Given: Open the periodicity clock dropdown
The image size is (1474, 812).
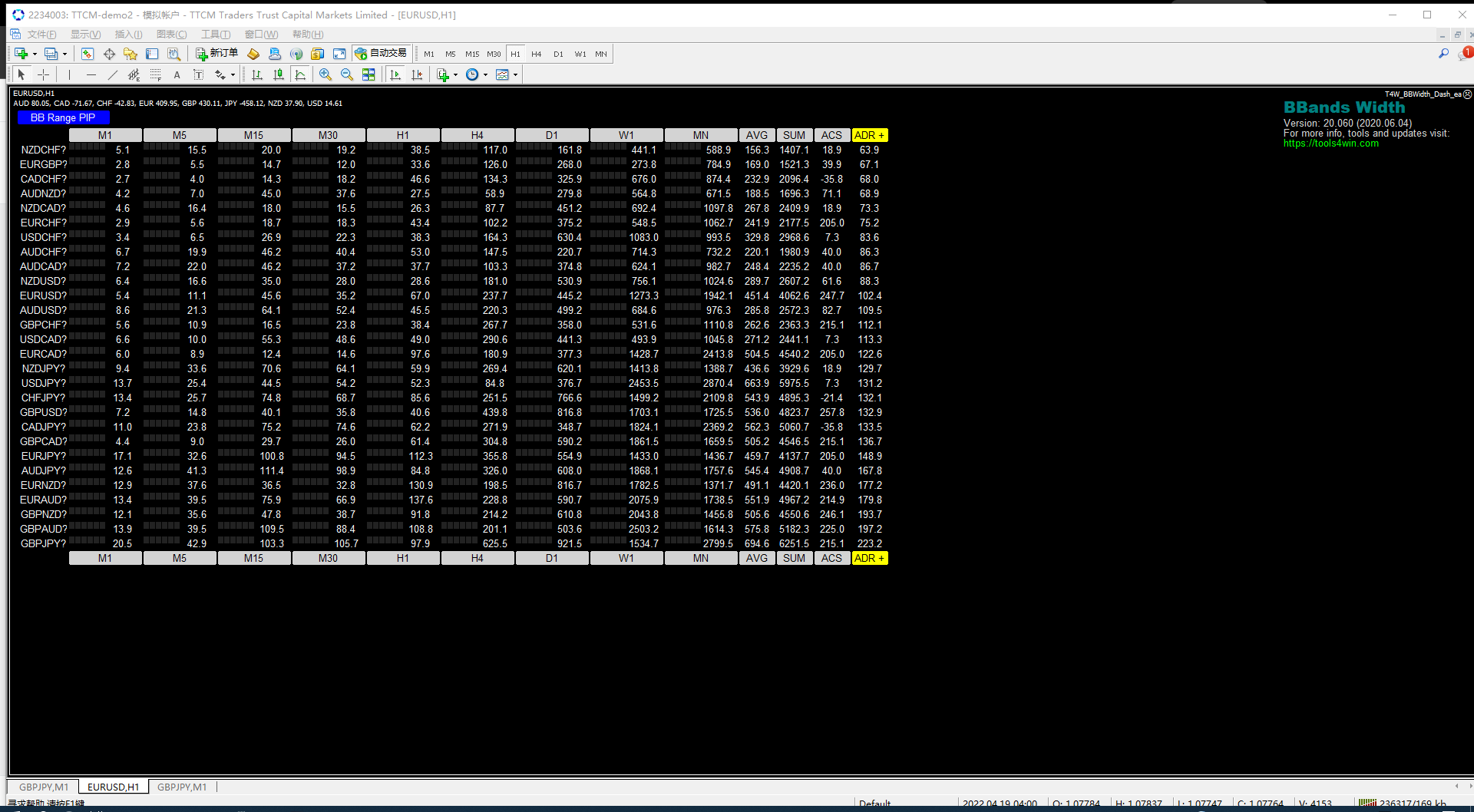Looking at the screenshot, I should pyautogui.click(x=476, y=74).
